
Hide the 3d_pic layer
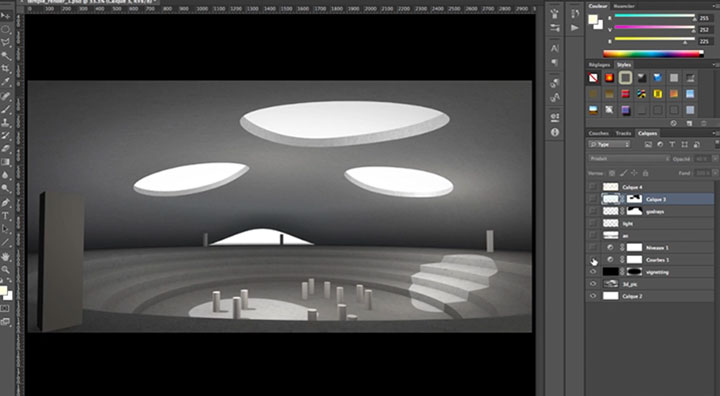click(593, 284)
